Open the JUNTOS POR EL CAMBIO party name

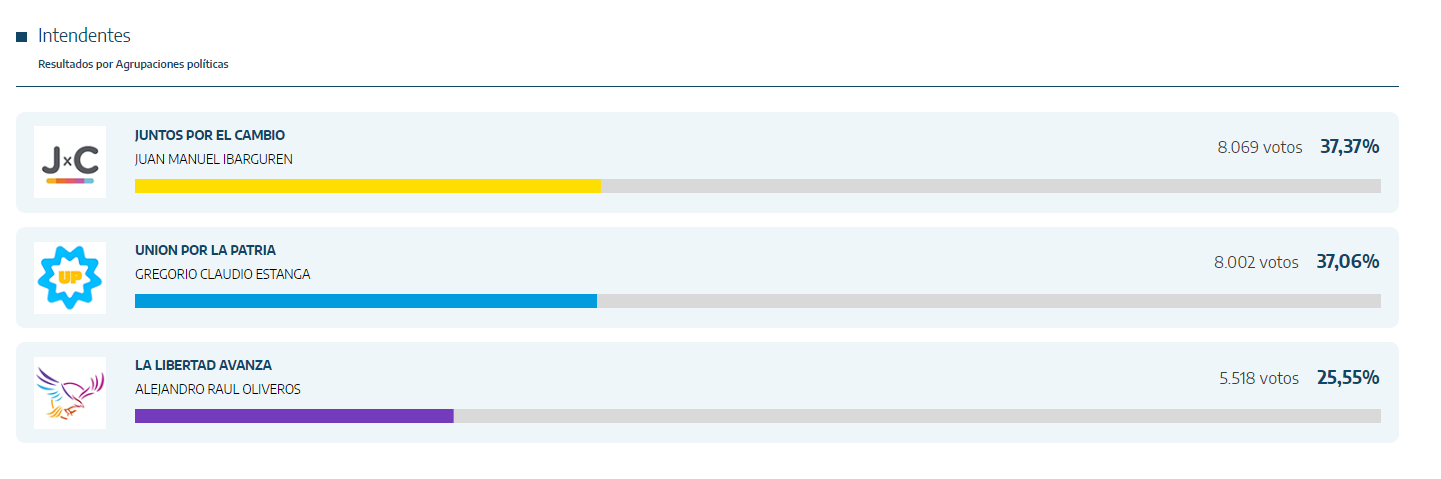click(210, 135)
